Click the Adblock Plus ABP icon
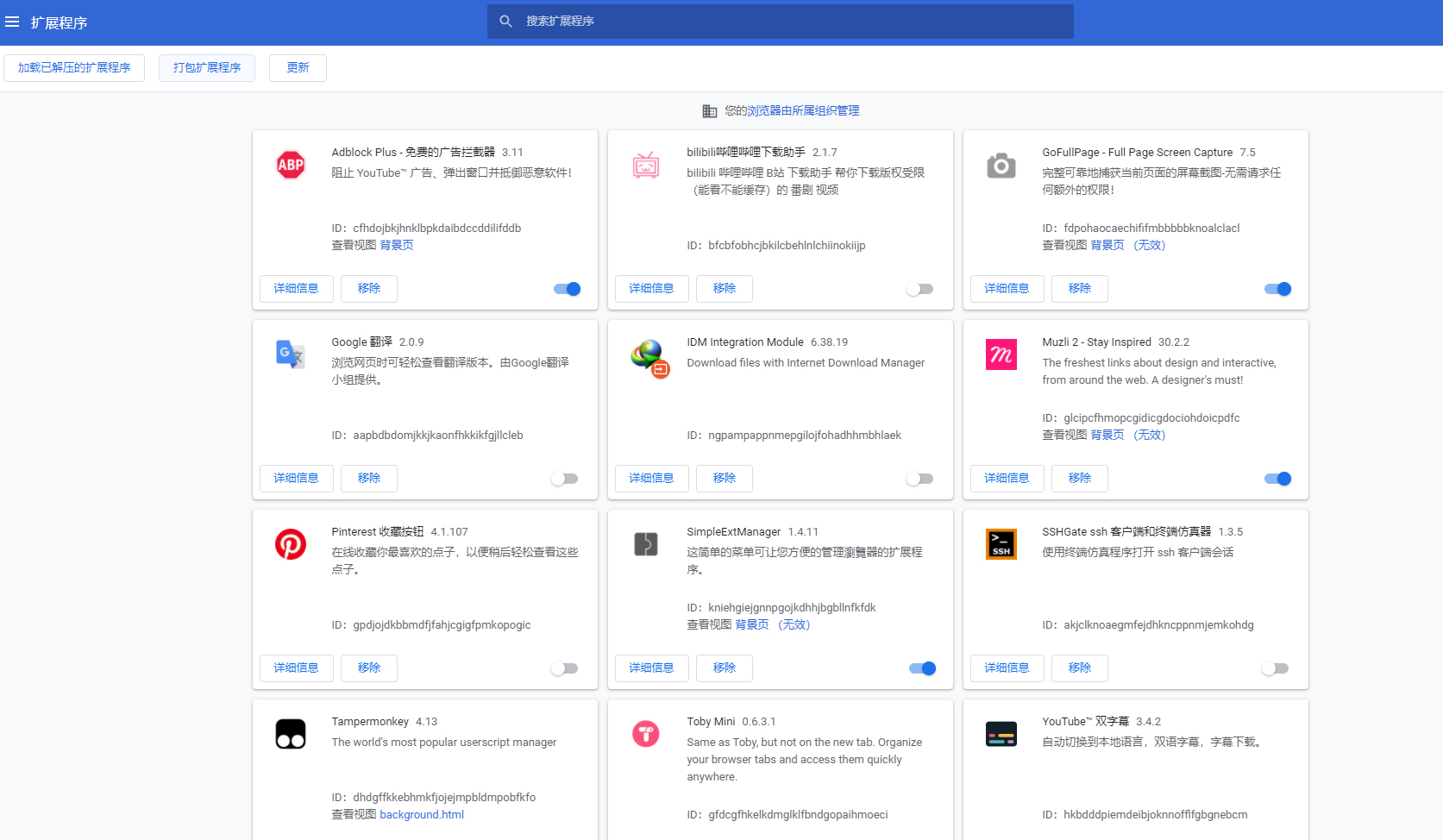This screenshot has height=840, width=1443. [291, 164]
